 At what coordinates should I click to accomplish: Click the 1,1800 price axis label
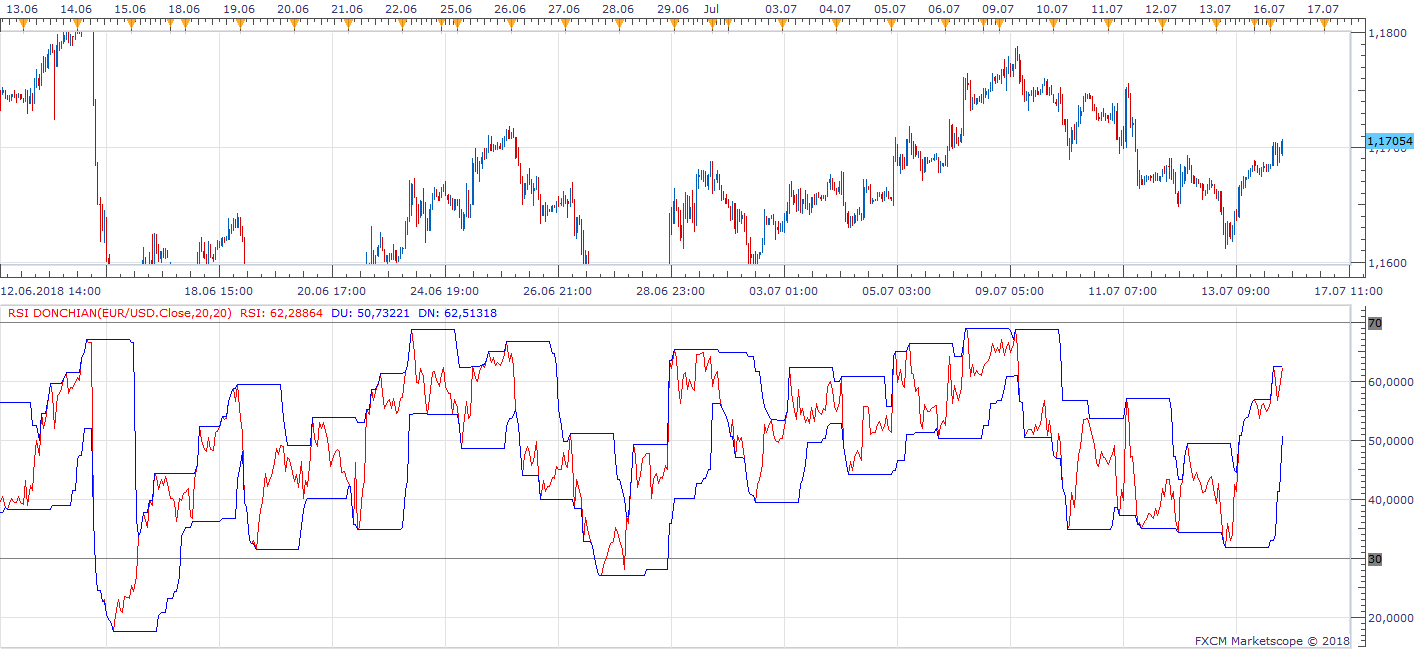[1386, 33]
